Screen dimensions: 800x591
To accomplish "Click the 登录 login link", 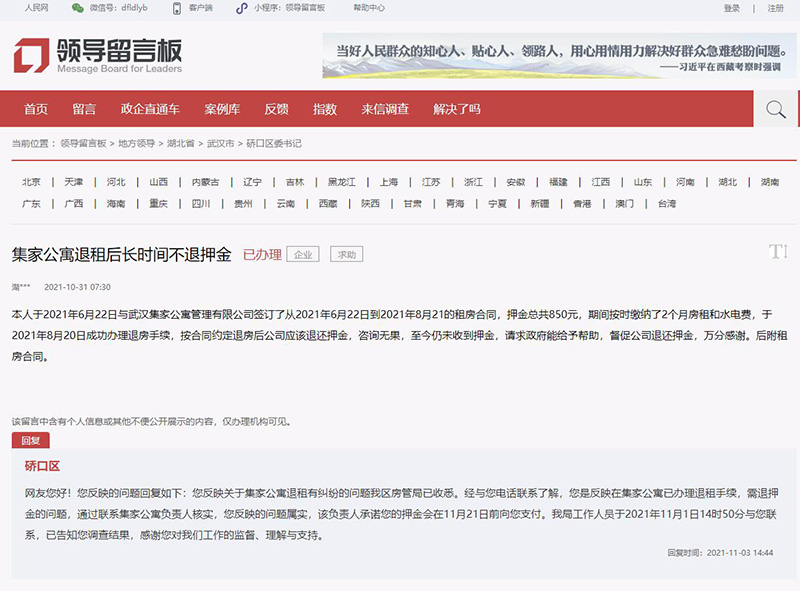I will pyautogui.click(x=732, y=8).
